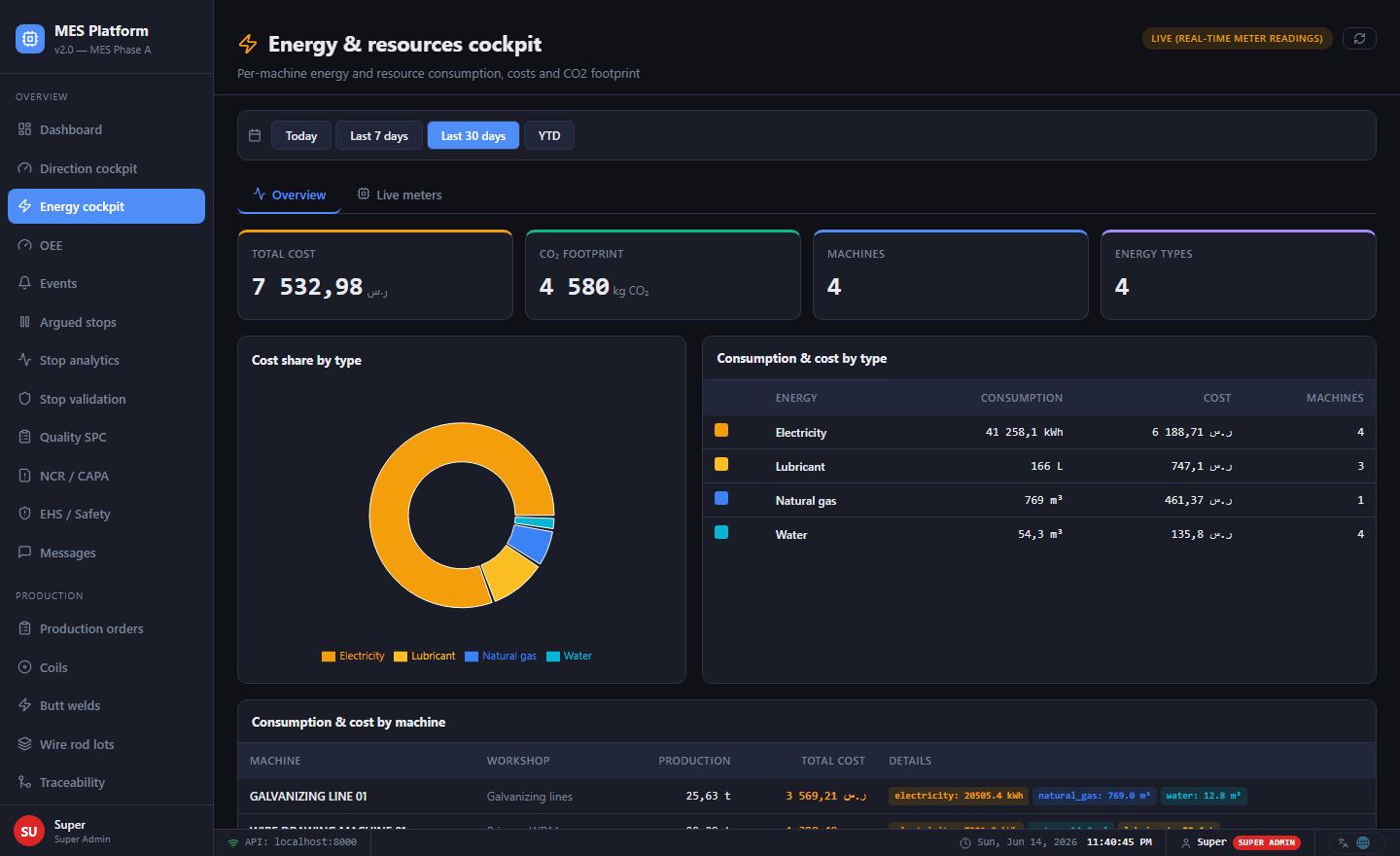Screen dimensions: 1400x856
Task: Click the Wire rod lots layers icon
Action: click(x=24, y=744)
